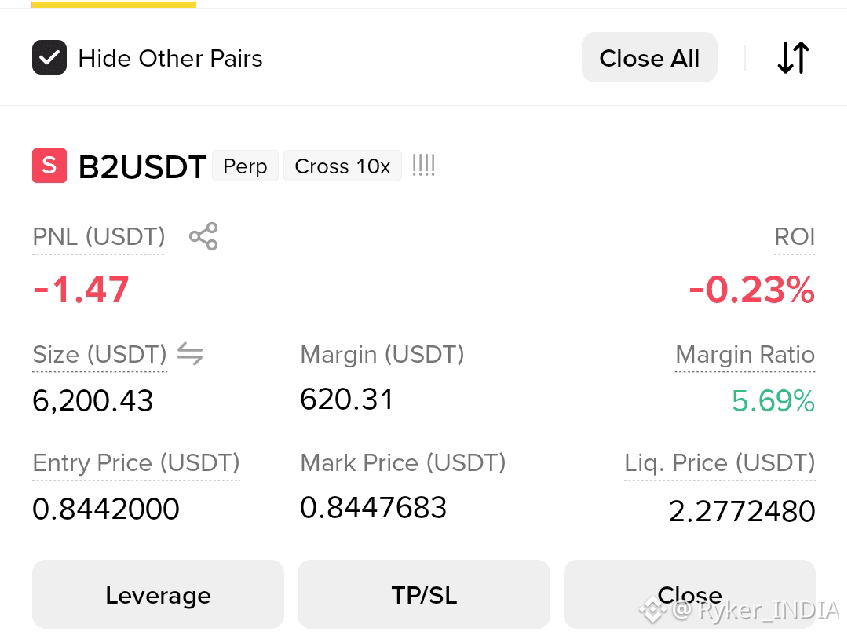Click the Close position button

[690, 595]
